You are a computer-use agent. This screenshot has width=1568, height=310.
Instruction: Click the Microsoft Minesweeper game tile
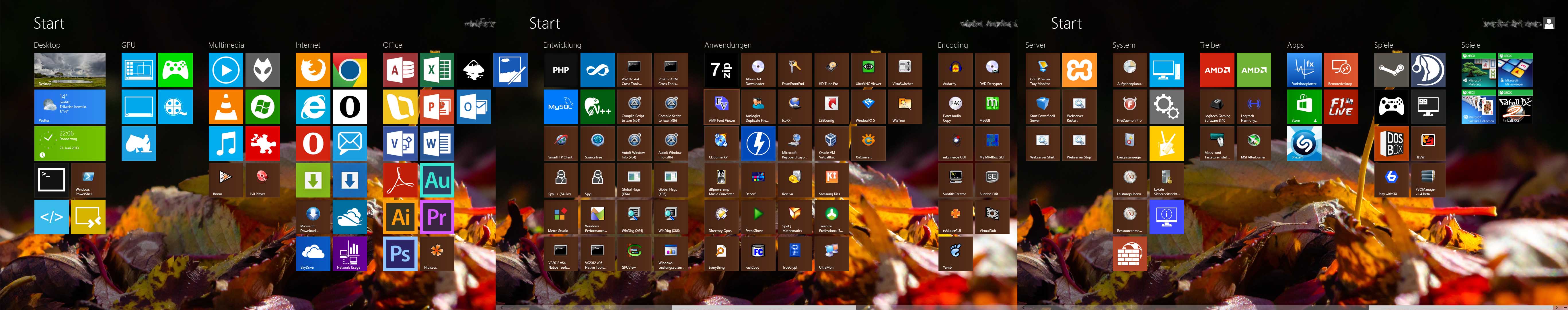tap(1515, 70)
